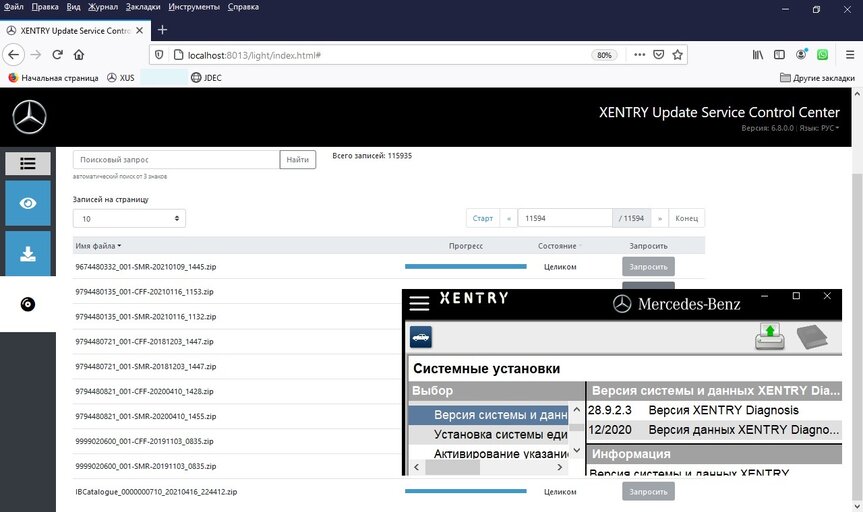Change language via Язык: РУС dropdown

819,128
